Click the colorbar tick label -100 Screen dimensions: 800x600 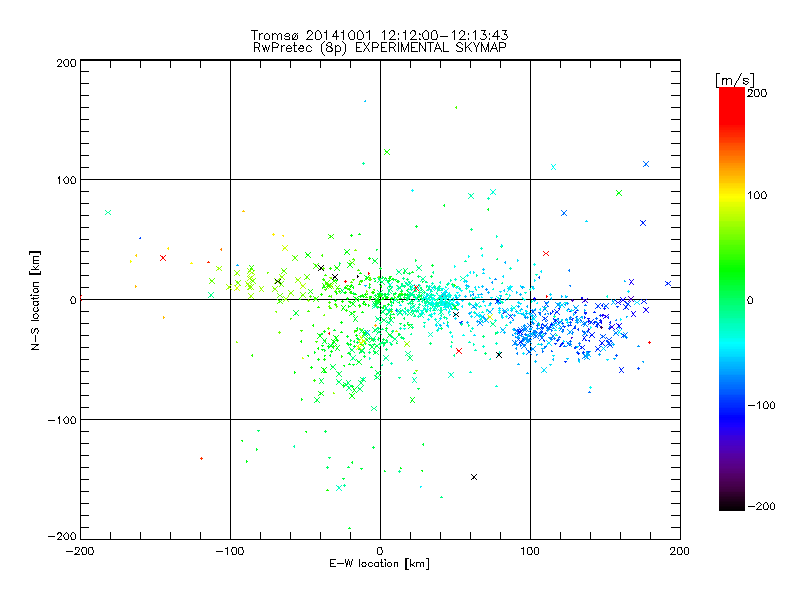tap(761, 406)
